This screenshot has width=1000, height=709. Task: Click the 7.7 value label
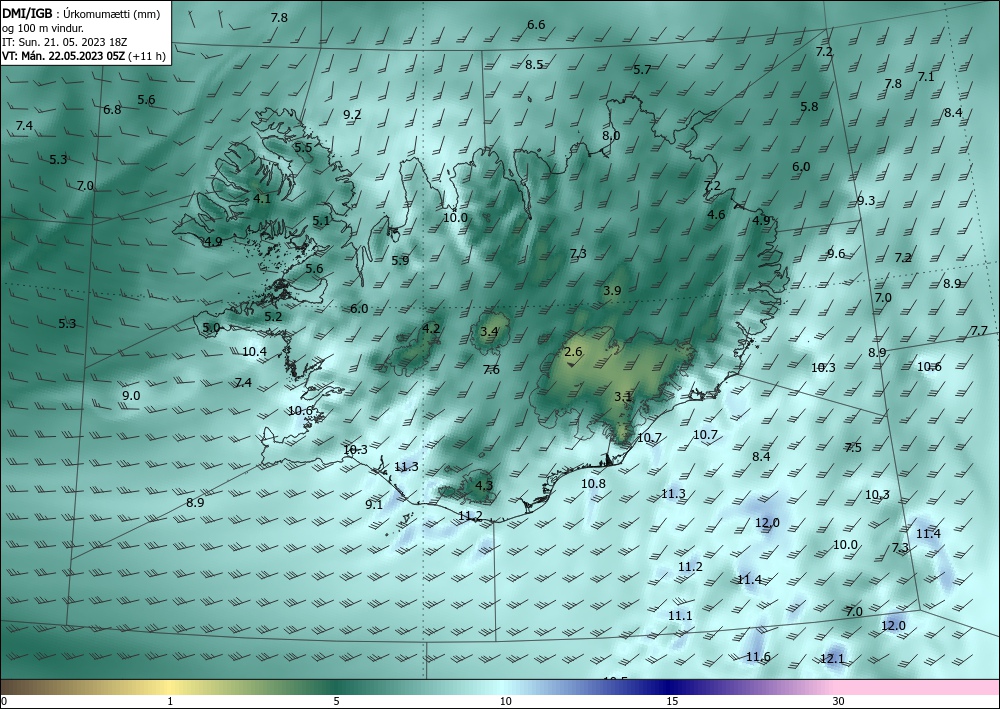point(978,330)
